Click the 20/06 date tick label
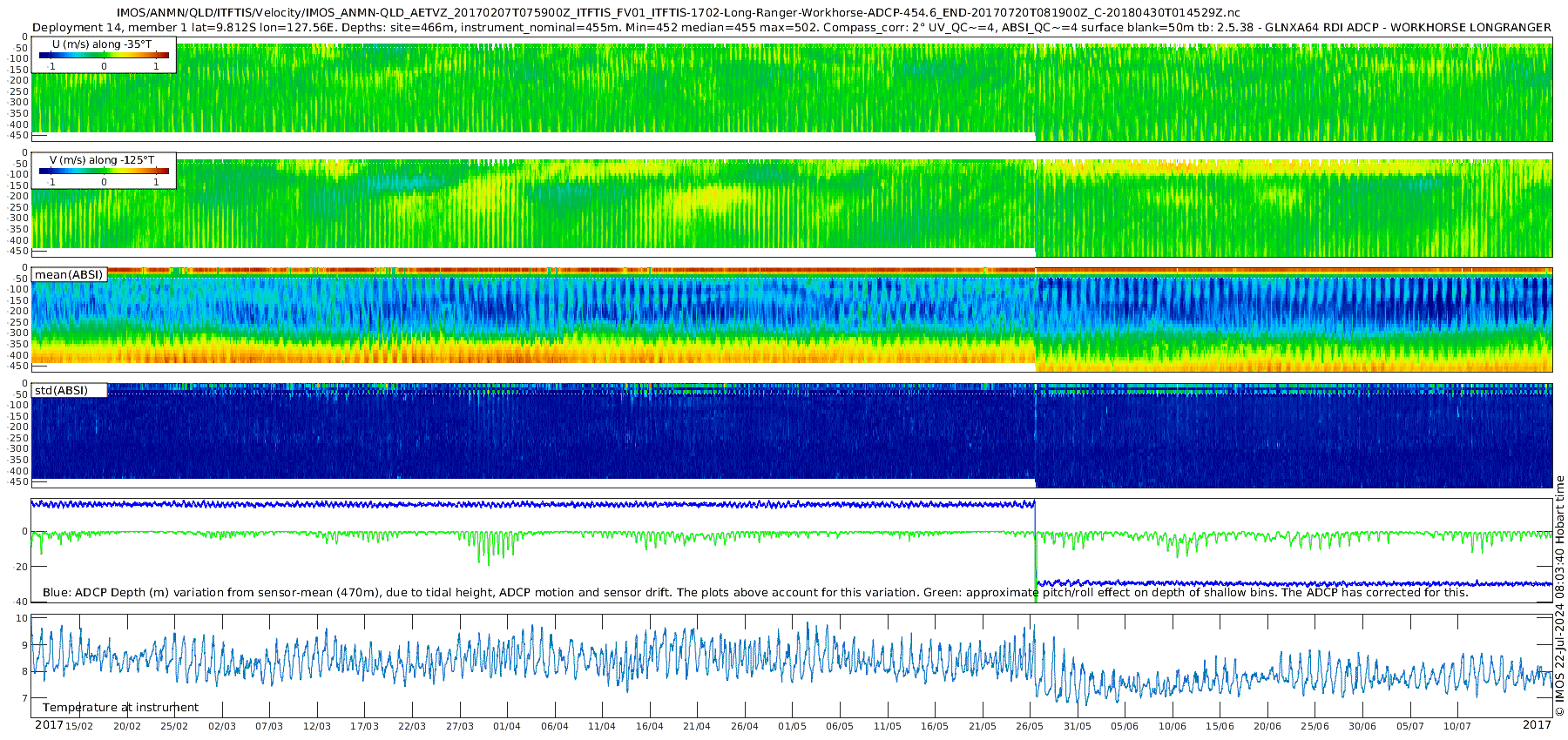The height and width of the screenshot is (740, 1568). point(1267,726)
